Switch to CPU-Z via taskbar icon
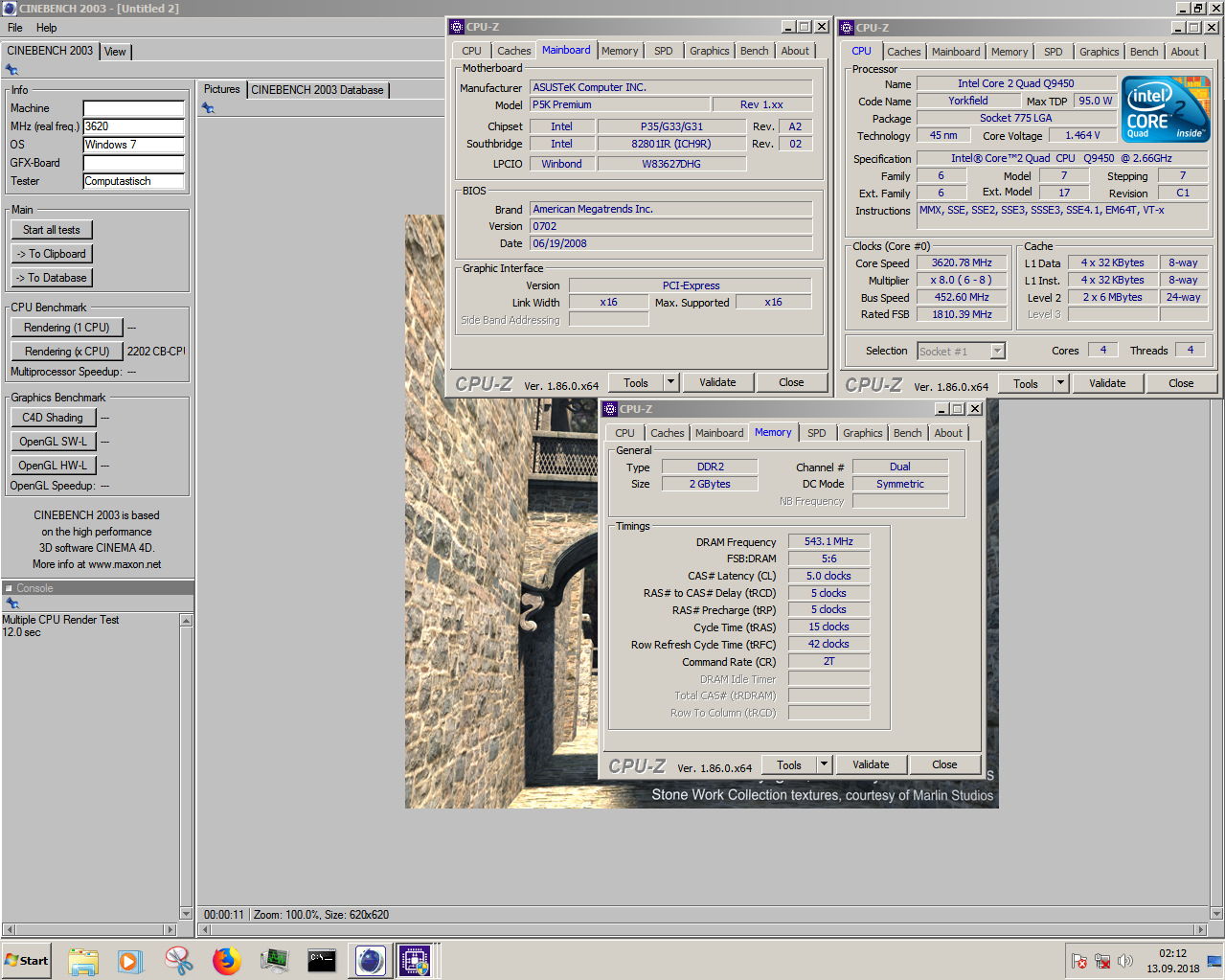Image resolution: width=1225 pixels, height=980 pixels. pyautogui.click(x=415, y=961)
